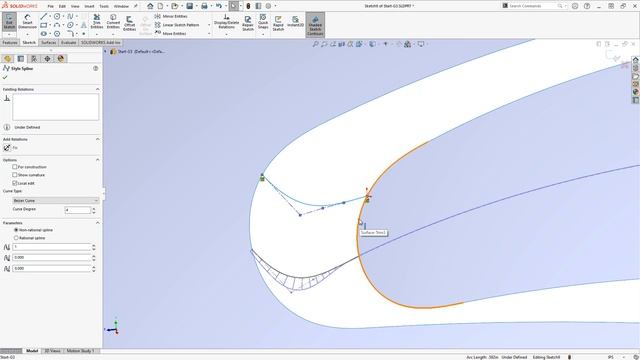Viewport: 640px width, 360px height.
Task: Click the Rebuild traffic light icon
Action: coord(248,6)
